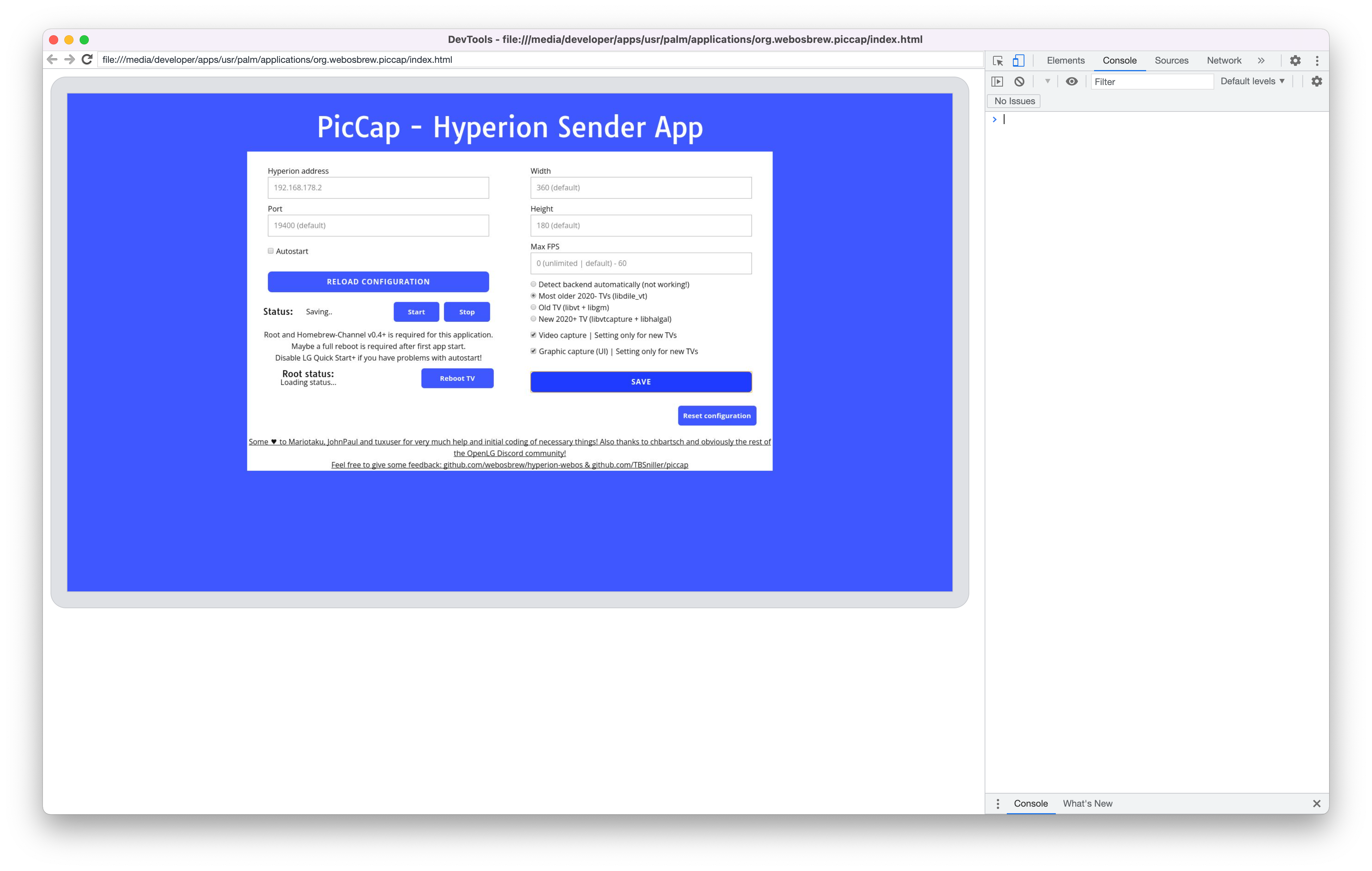Expand the hidden DevTools tabs chevron

1261,61
